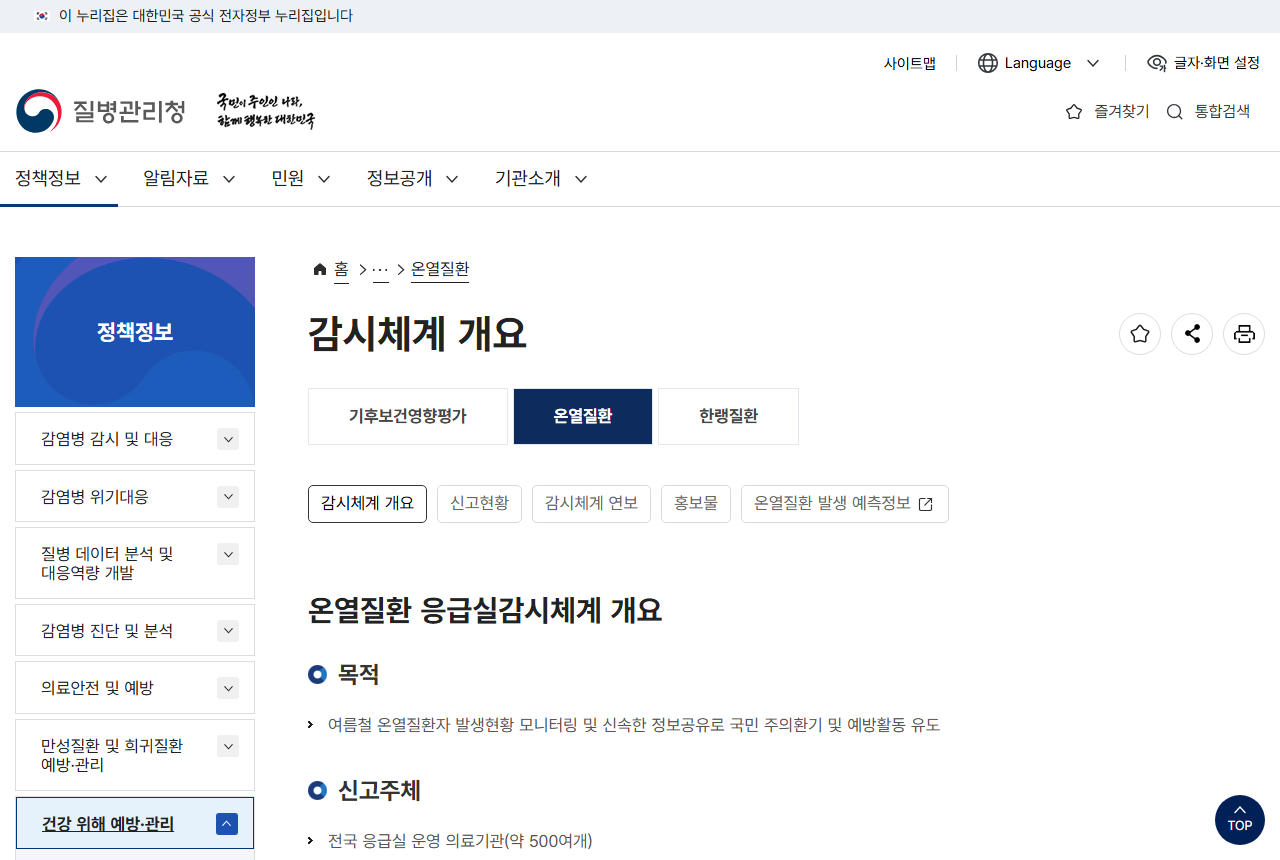
Task: Open the 민원 main menu
Action: pos(301,179)
